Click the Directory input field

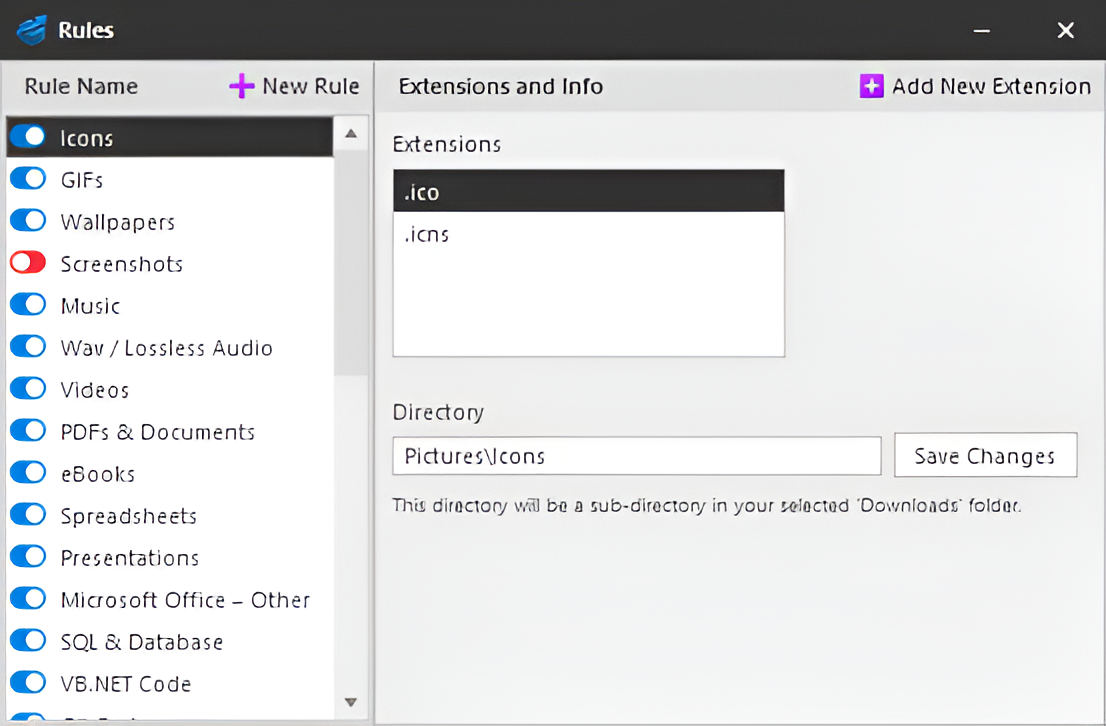(637, 456)
